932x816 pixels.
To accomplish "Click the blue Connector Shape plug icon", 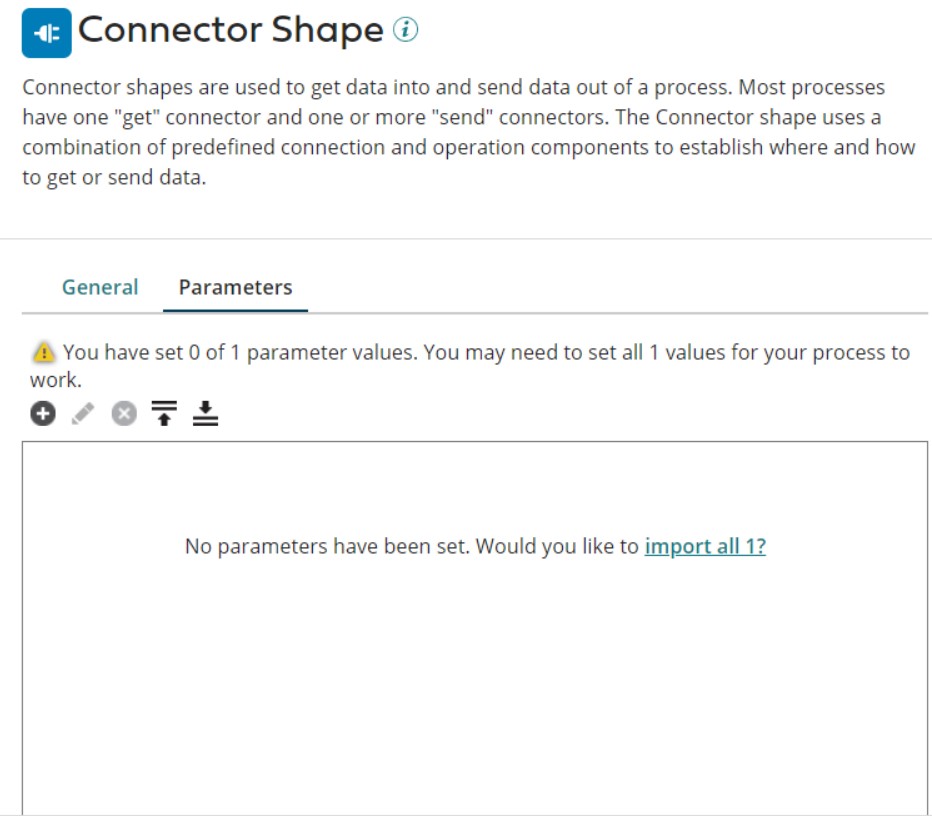I will 46,33.
